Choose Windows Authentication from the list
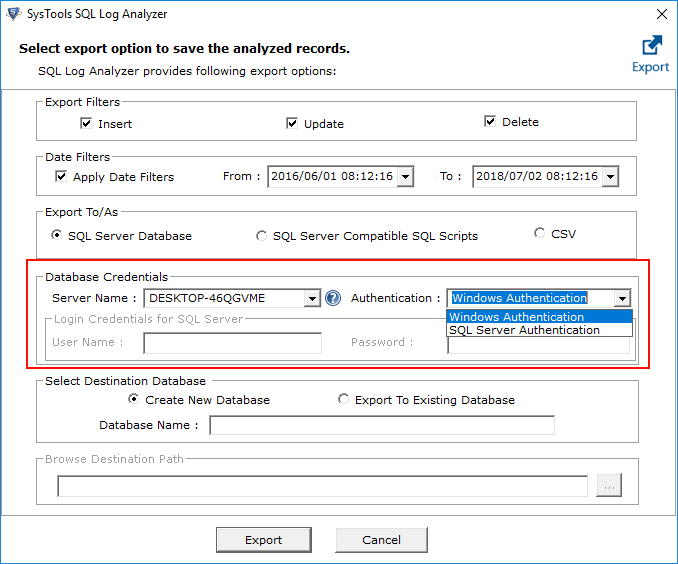Viewport: 678px width, 564px height. point(539,317)
